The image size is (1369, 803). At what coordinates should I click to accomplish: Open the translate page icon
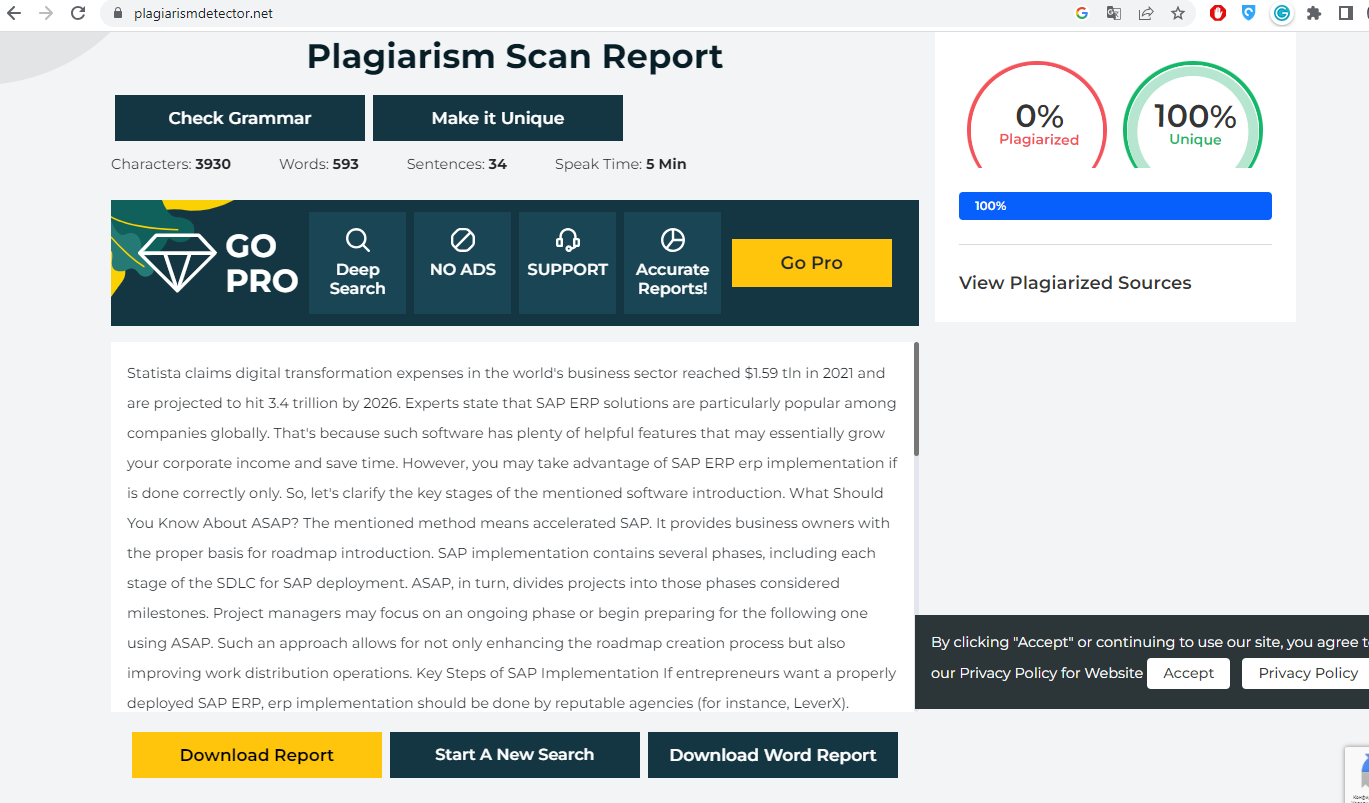tap(1114, 13)
